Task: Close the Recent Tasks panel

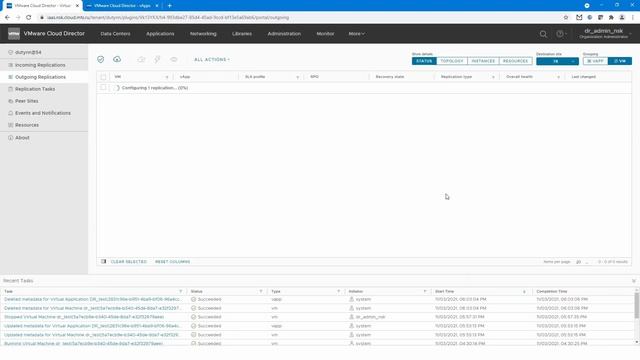Action: point(633,281)
